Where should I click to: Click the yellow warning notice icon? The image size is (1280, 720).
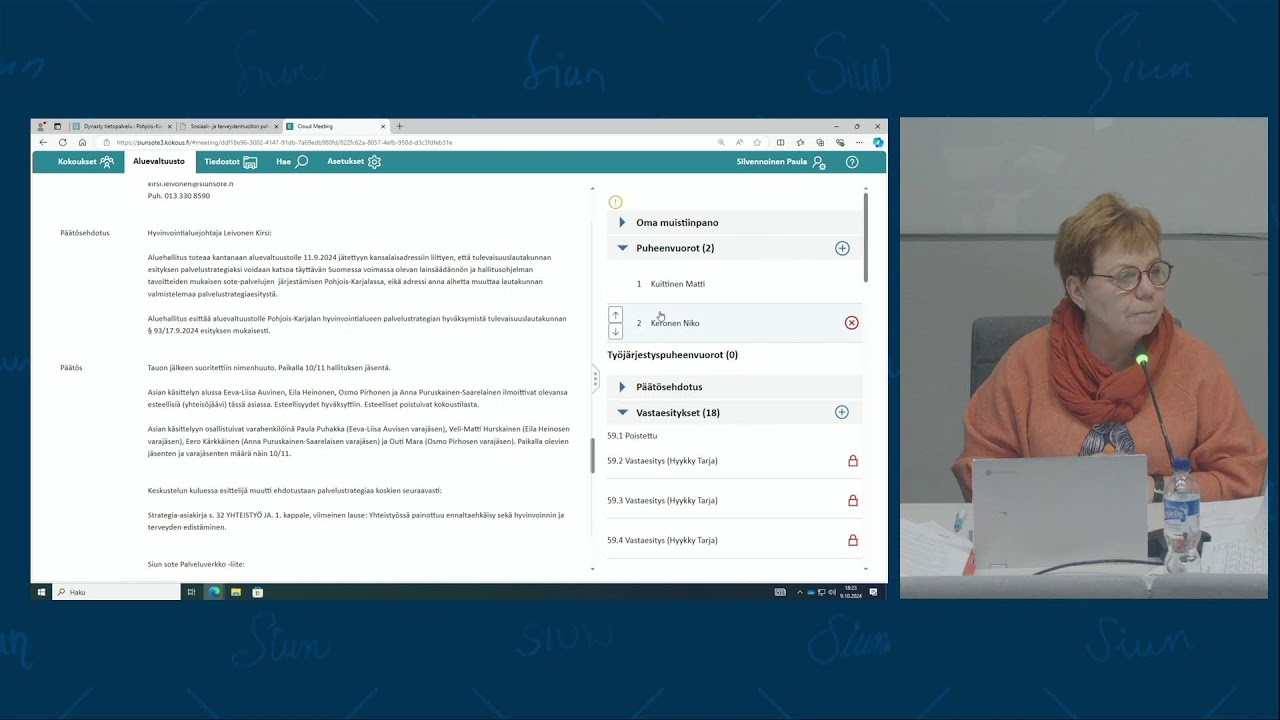[616, 202]
